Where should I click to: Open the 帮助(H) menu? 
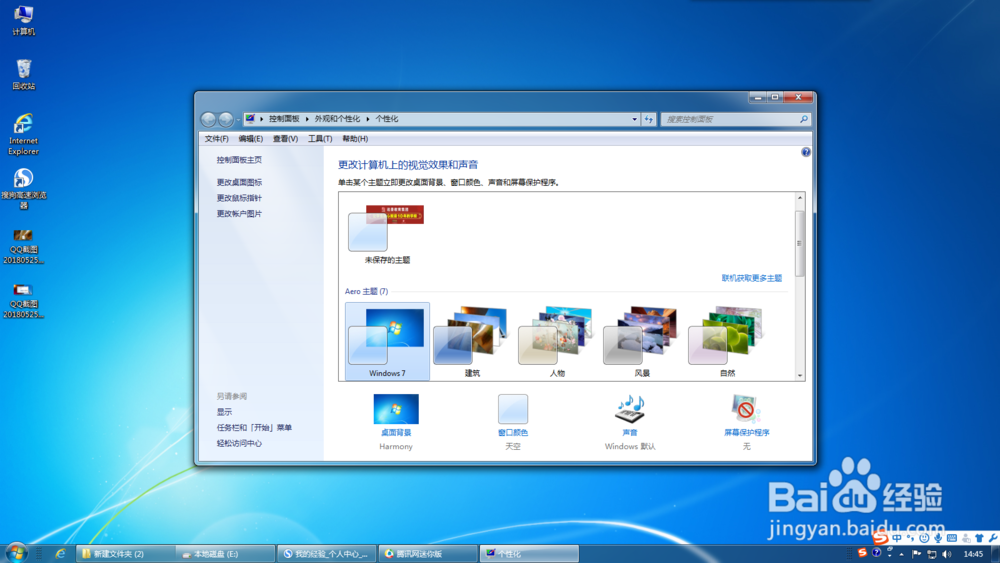[355, 138]
